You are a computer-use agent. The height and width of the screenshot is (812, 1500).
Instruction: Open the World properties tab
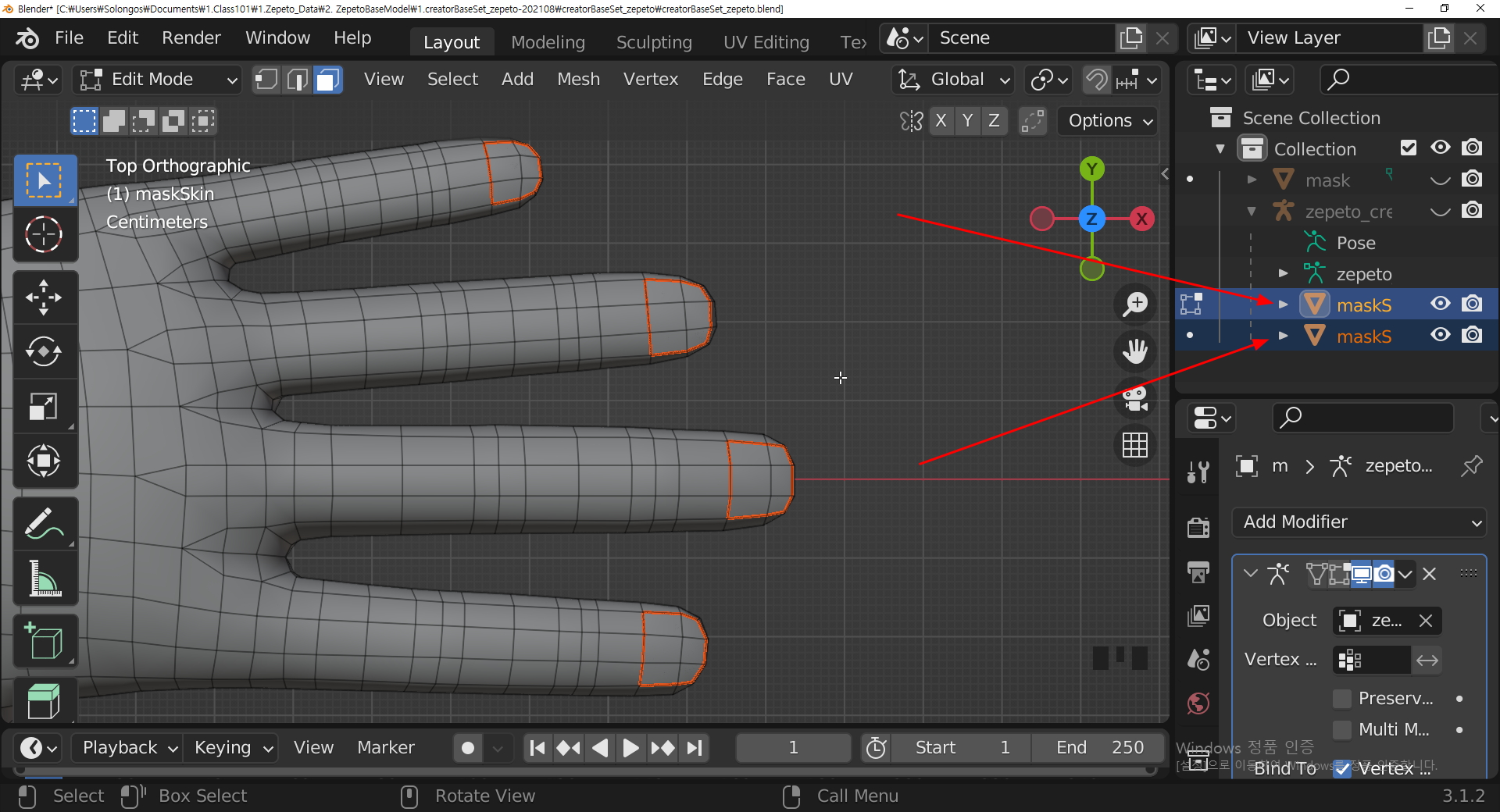(x=1198, y=703)
